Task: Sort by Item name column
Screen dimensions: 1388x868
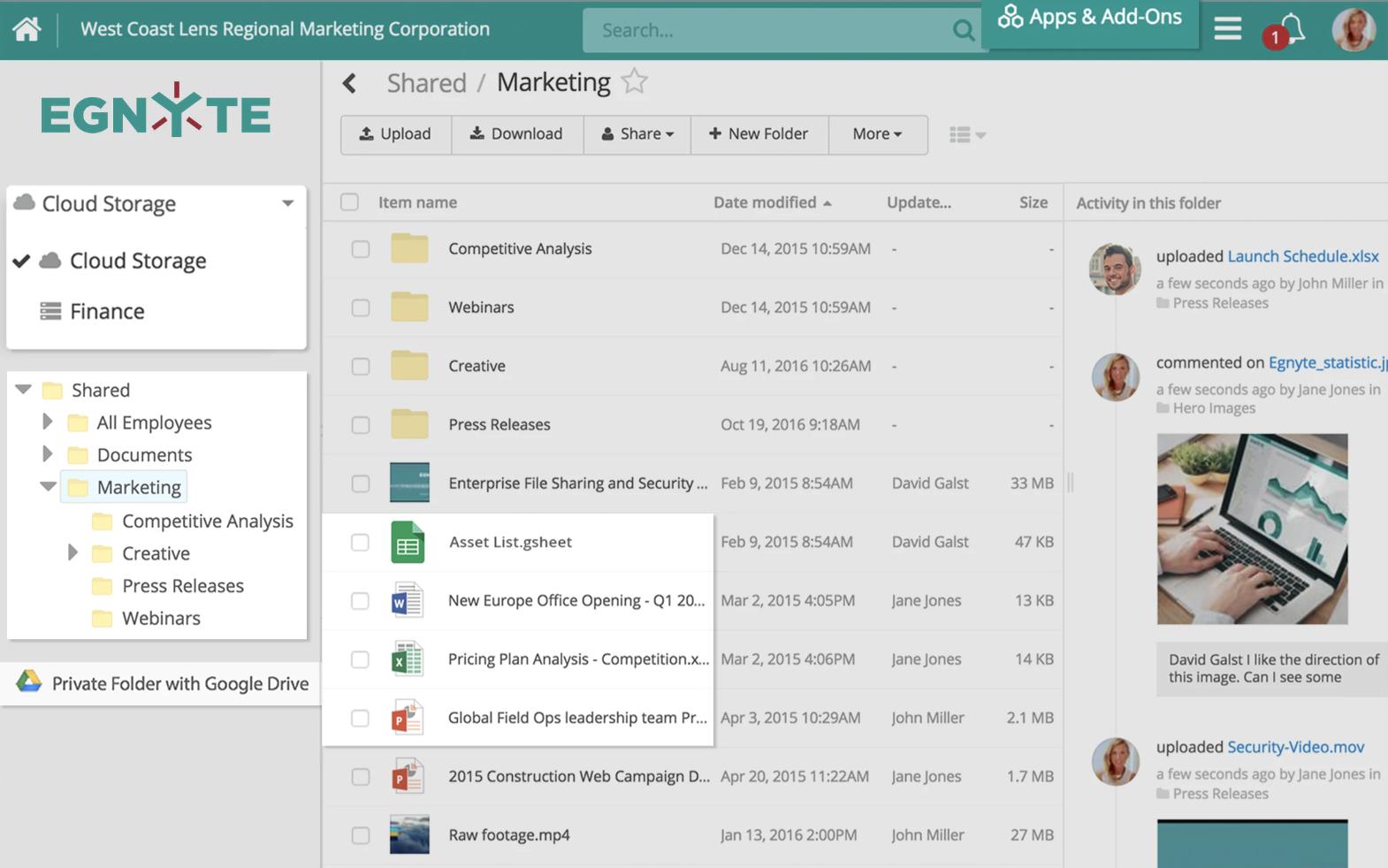Action: [x=417, y=202]
